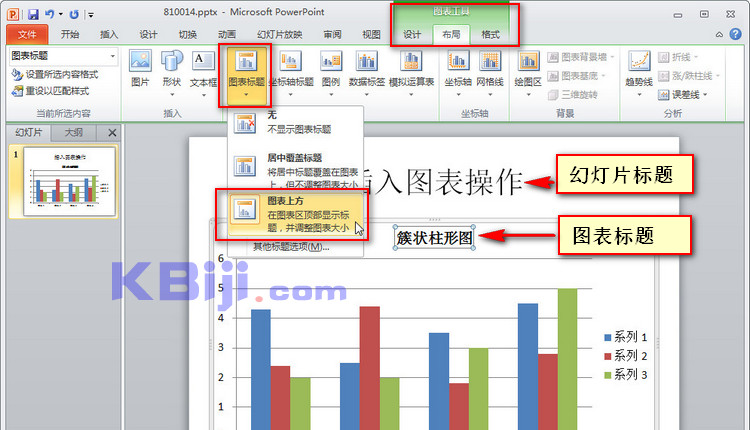Click the 簇状柱形图 chart title box

434,238
